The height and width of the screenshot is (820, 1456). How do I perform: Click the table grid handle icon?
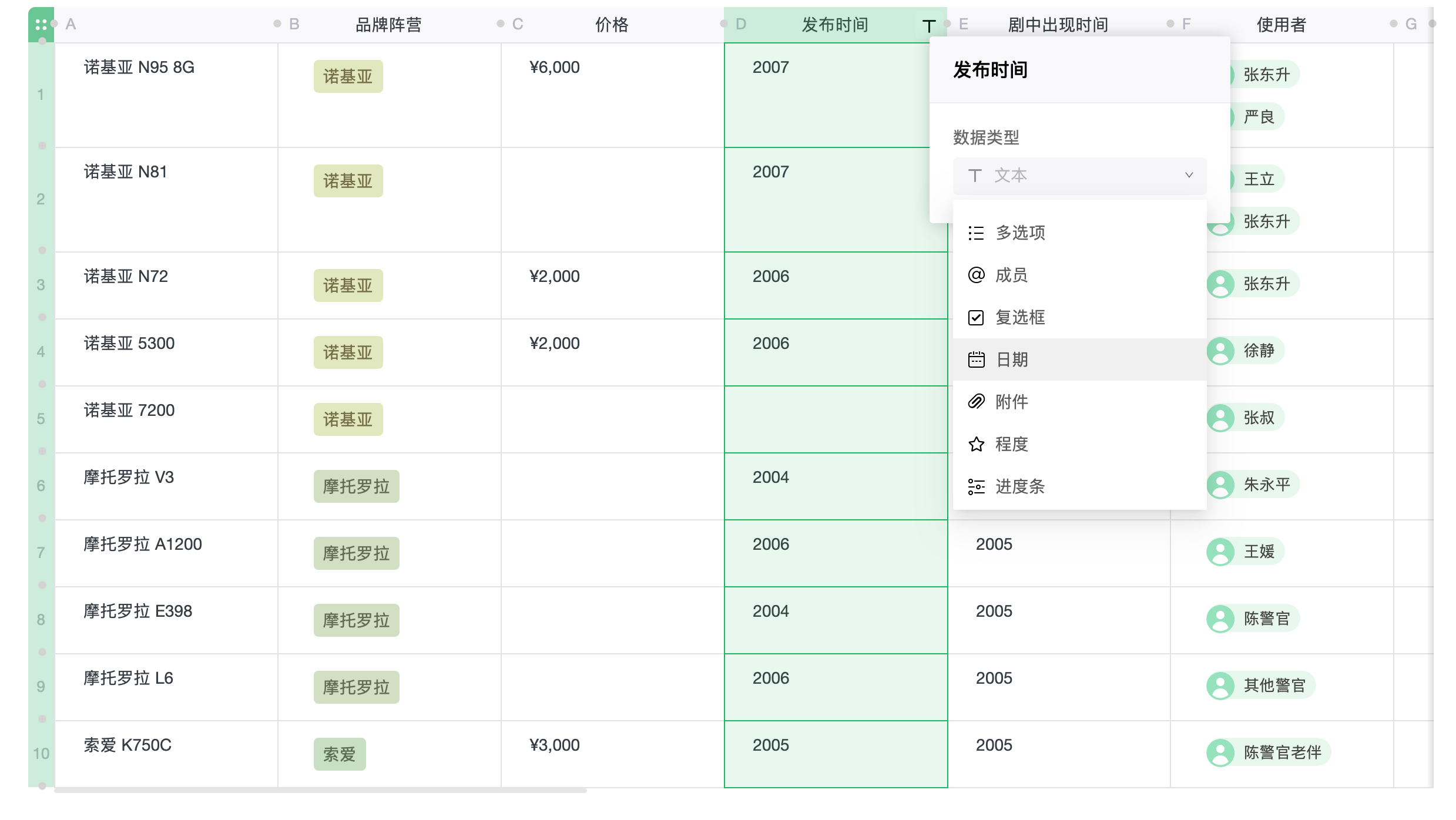41,25
